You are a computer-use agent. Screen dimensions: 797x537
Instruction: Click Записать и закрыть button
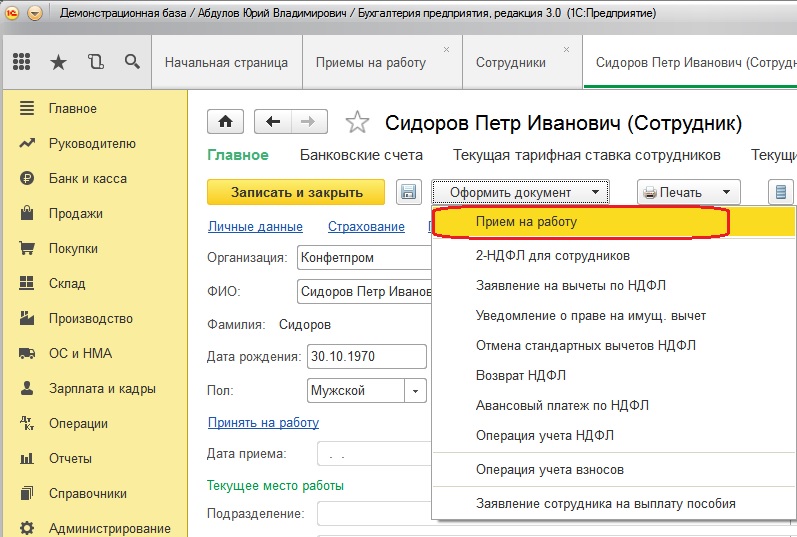pos(296,192)
